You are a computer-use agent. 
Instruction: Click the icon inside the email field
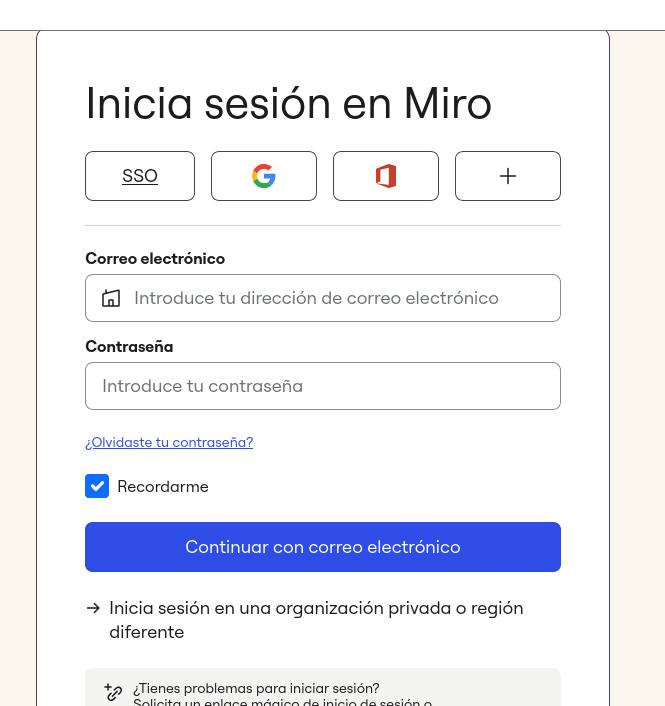point(111,298)
